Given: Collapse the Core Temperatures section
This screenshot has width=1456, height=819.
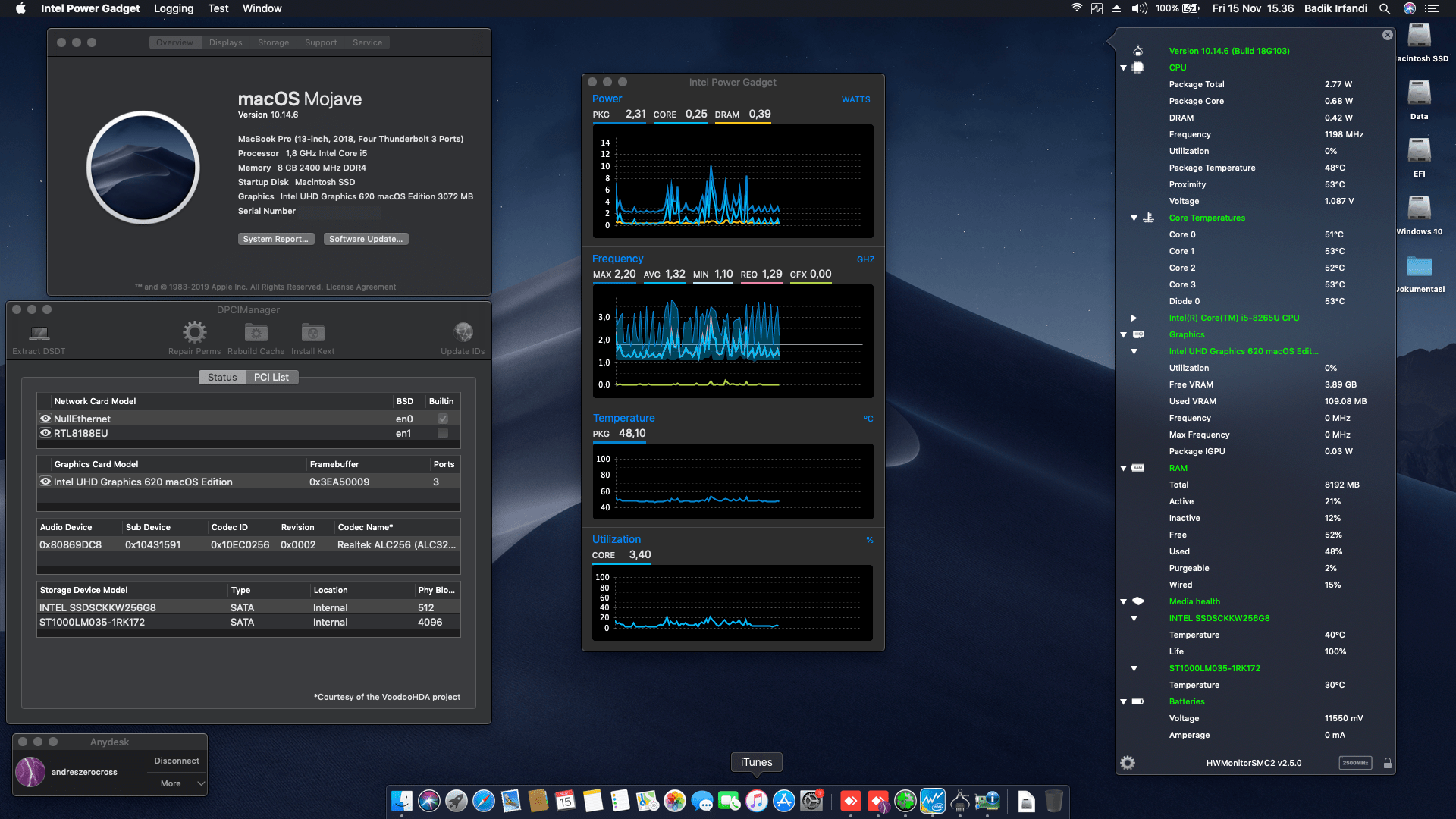Looking at the screenshot, I should [1133, 218].
